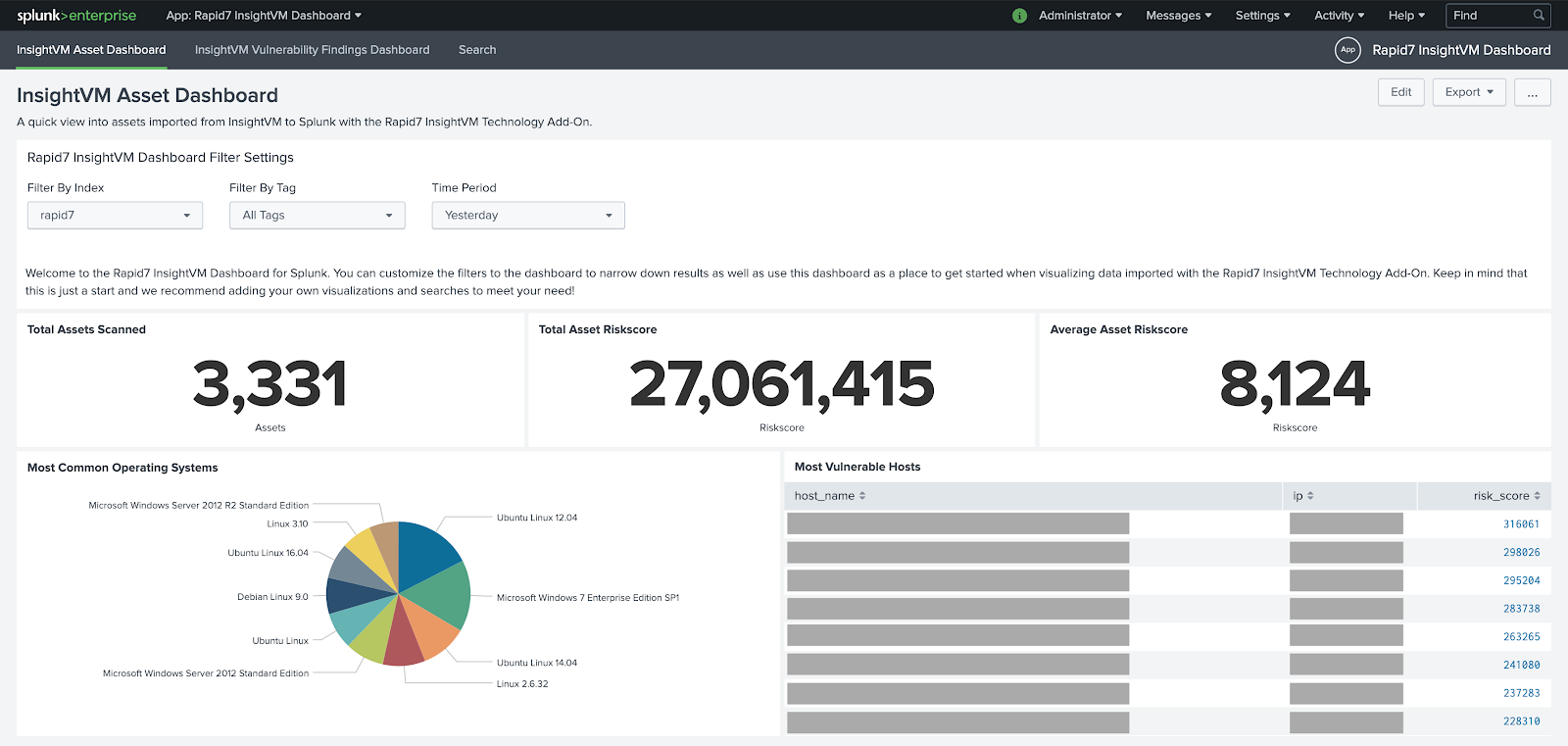The width and height of the screenshot is (1568, 746).
Task: Sort table by host_name column
Action: tap(829, 496)
